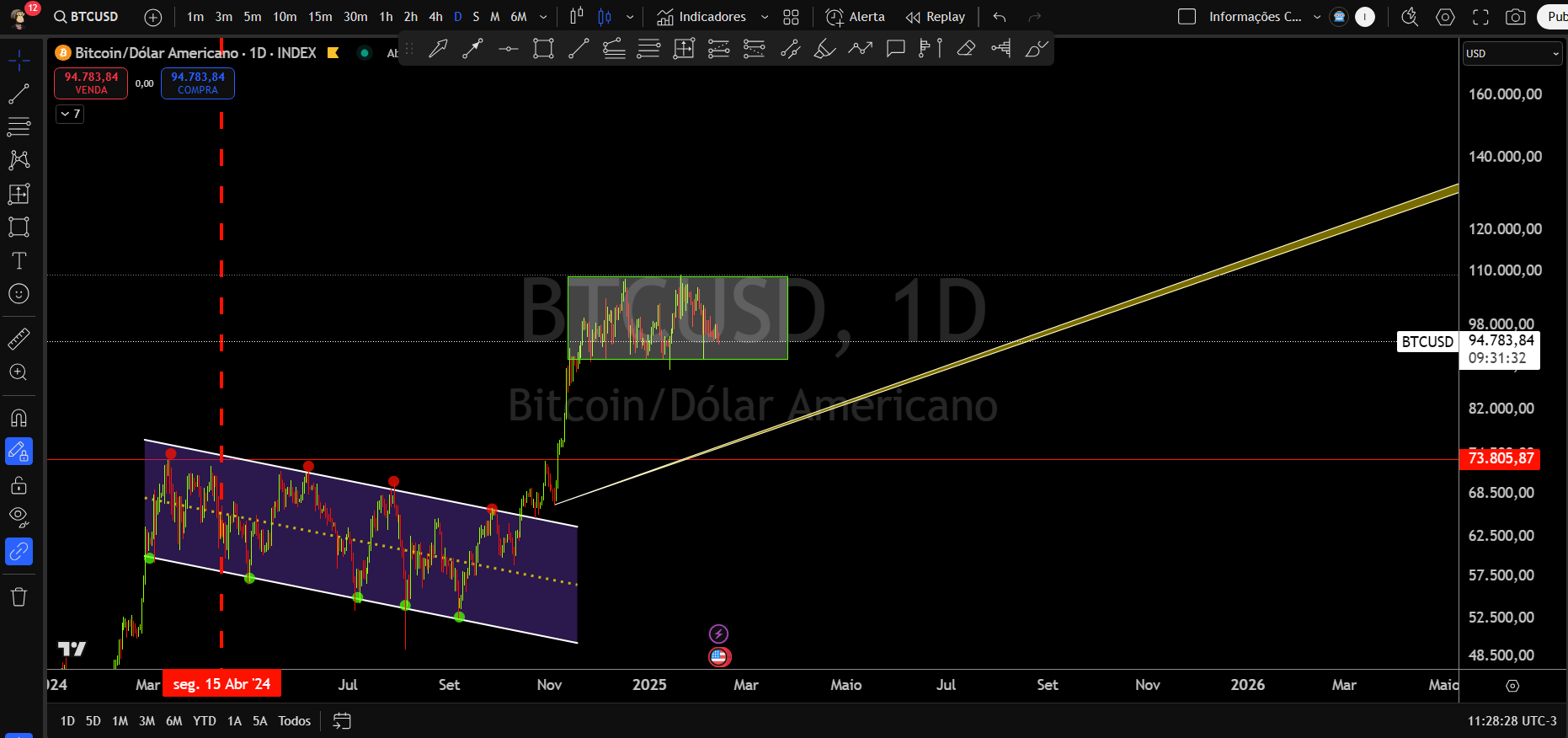Select the Text tool in left sidebar
Screen dimensions: 1568x738
pos(19,260)
